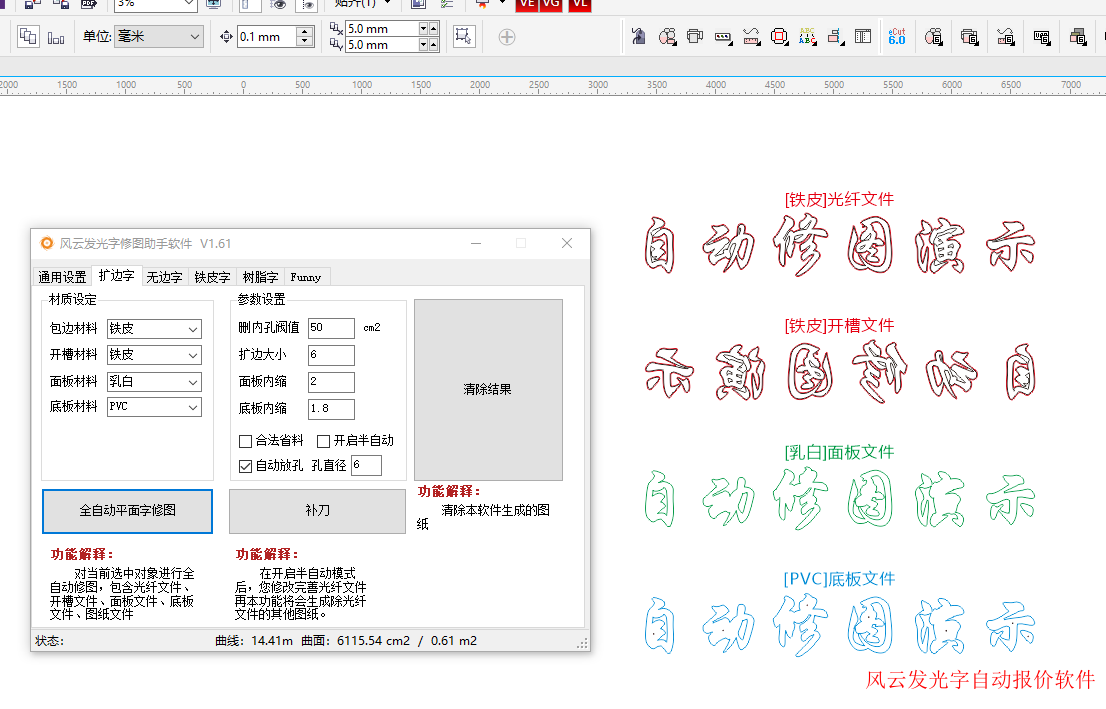The width and height of the screenshot is (1106, 709).
Task: Click the printer icon in toolbar
Action: tap(694, 37)
